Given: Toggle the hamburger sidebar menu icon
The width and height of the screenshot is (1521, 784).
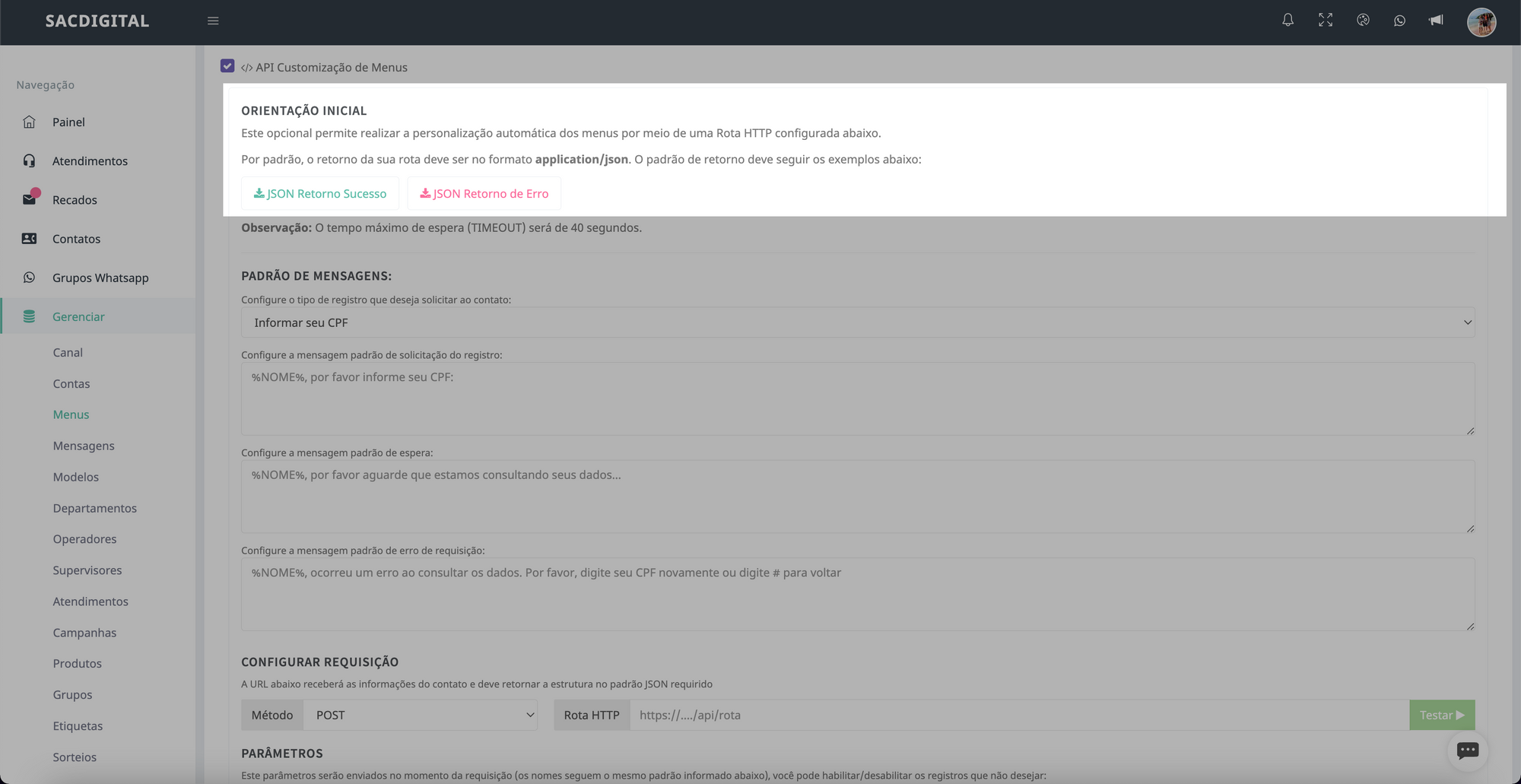Looking at the screenshot, I should pos(213,21).
